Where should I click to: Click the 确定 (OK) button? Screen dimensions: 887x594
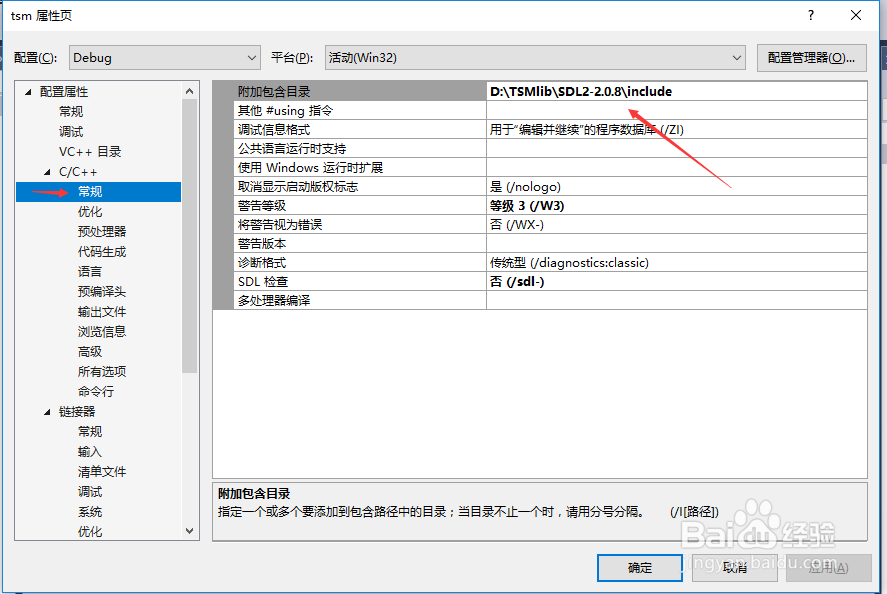(x=638, y=567)
